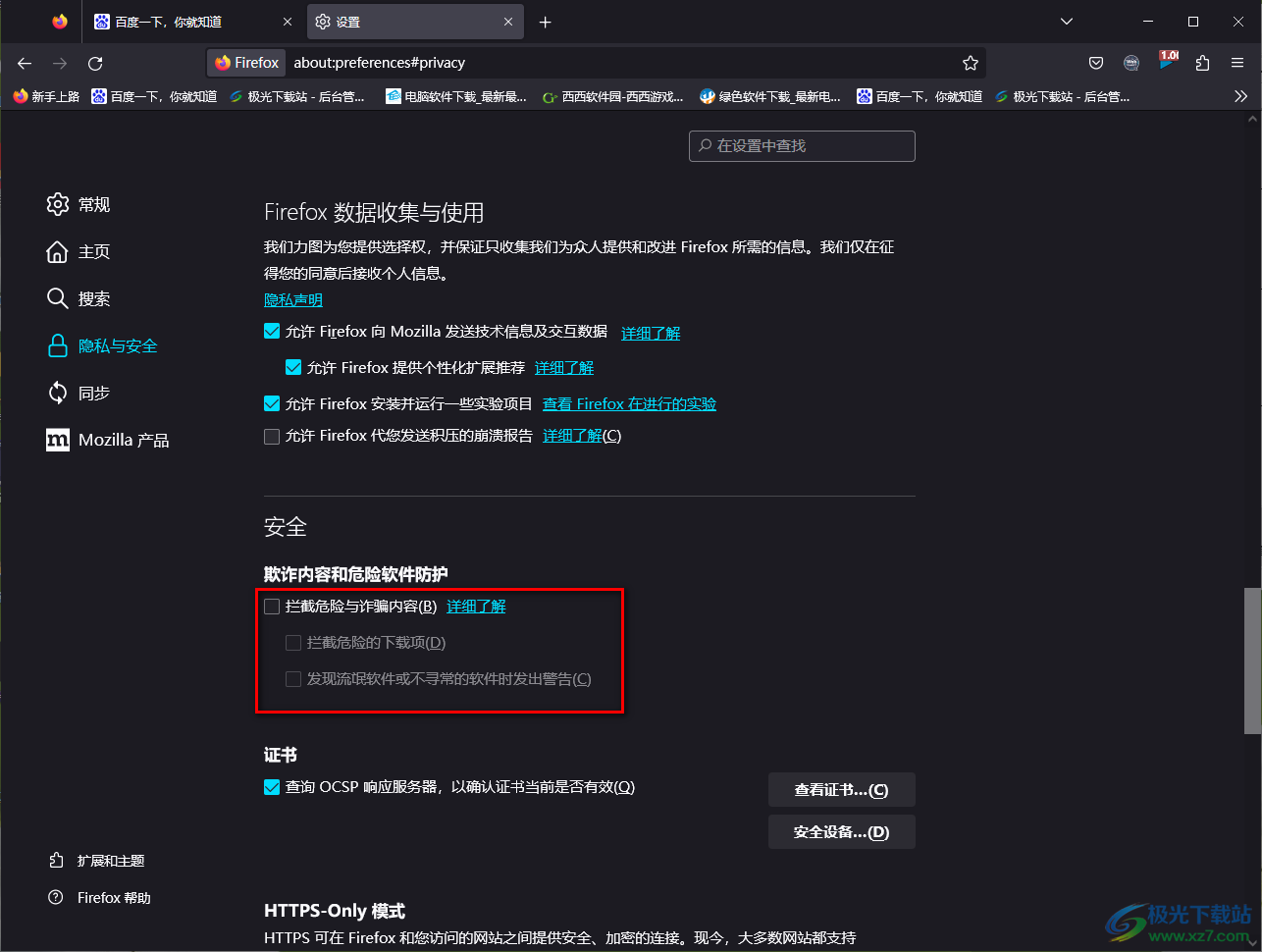Open the first 百度一下，你就知道 bookmark

point(154,96)
